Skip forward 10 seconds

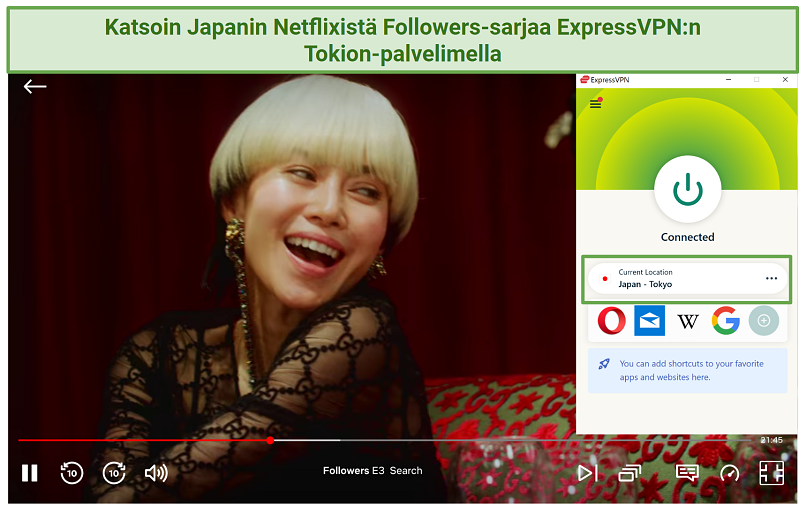(x=114, y=473)
